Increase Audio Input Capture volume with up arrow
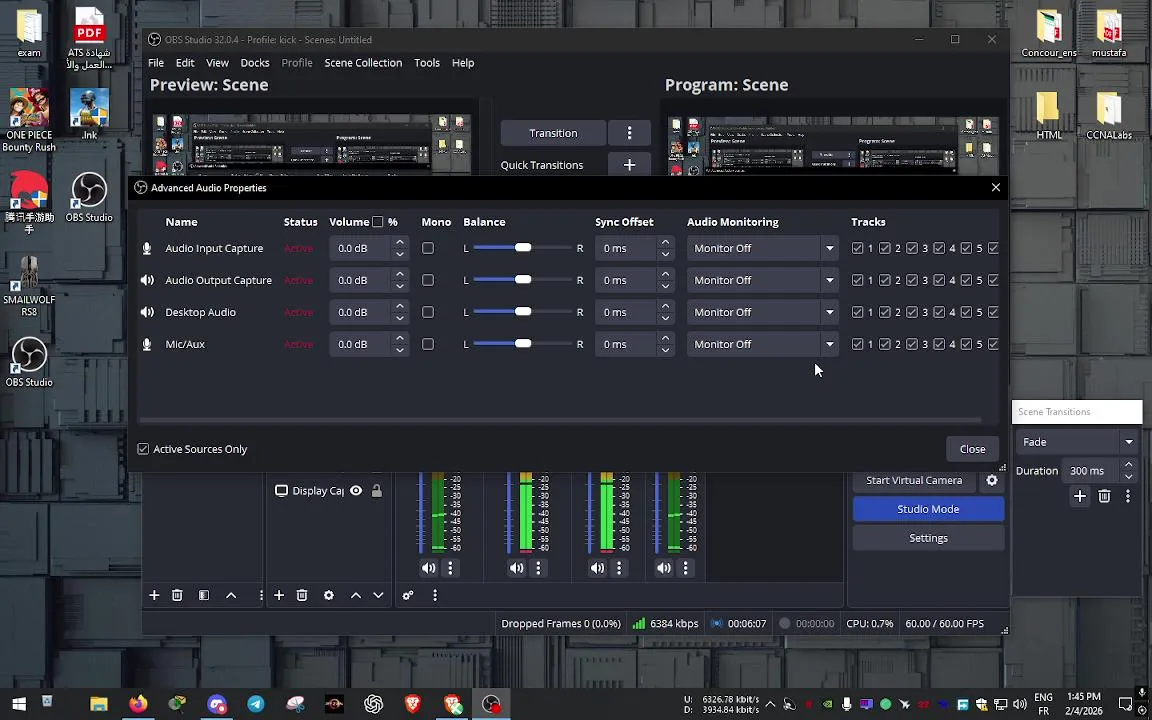Viewport: 1152px width, 720px height. tap(400, 242)
